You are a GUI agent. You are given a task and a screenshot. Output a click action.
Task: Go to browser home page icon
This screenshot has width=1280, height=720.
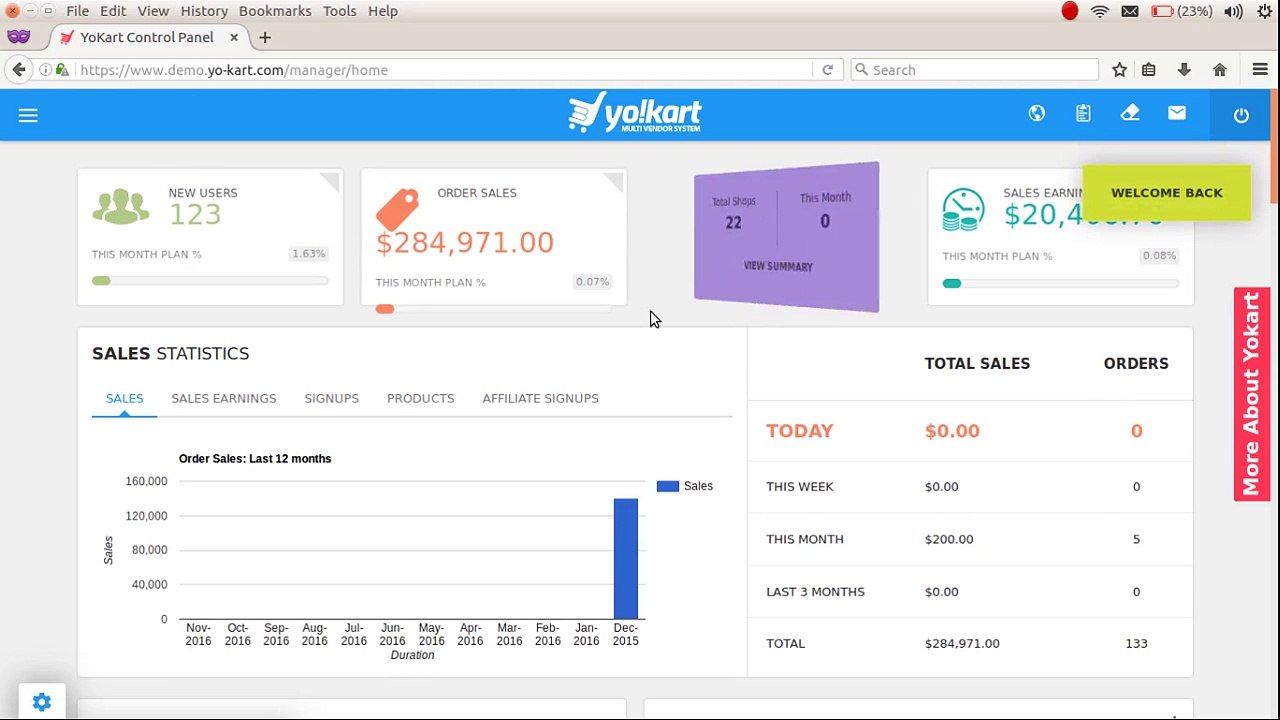(x=1220, y=70)
